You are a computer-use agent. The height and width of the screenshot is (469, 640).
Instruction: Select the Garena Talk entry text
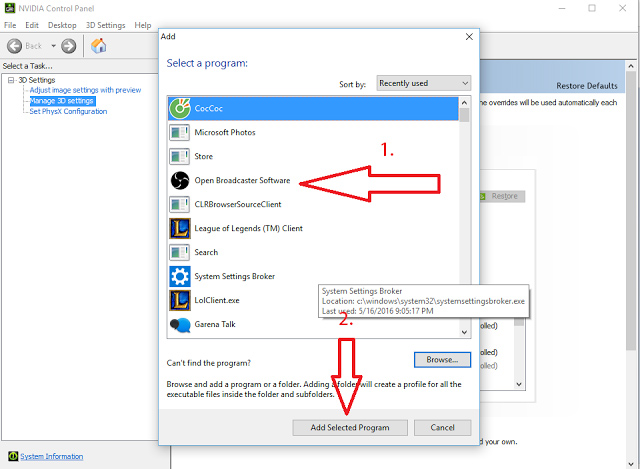tap(215, 324)
